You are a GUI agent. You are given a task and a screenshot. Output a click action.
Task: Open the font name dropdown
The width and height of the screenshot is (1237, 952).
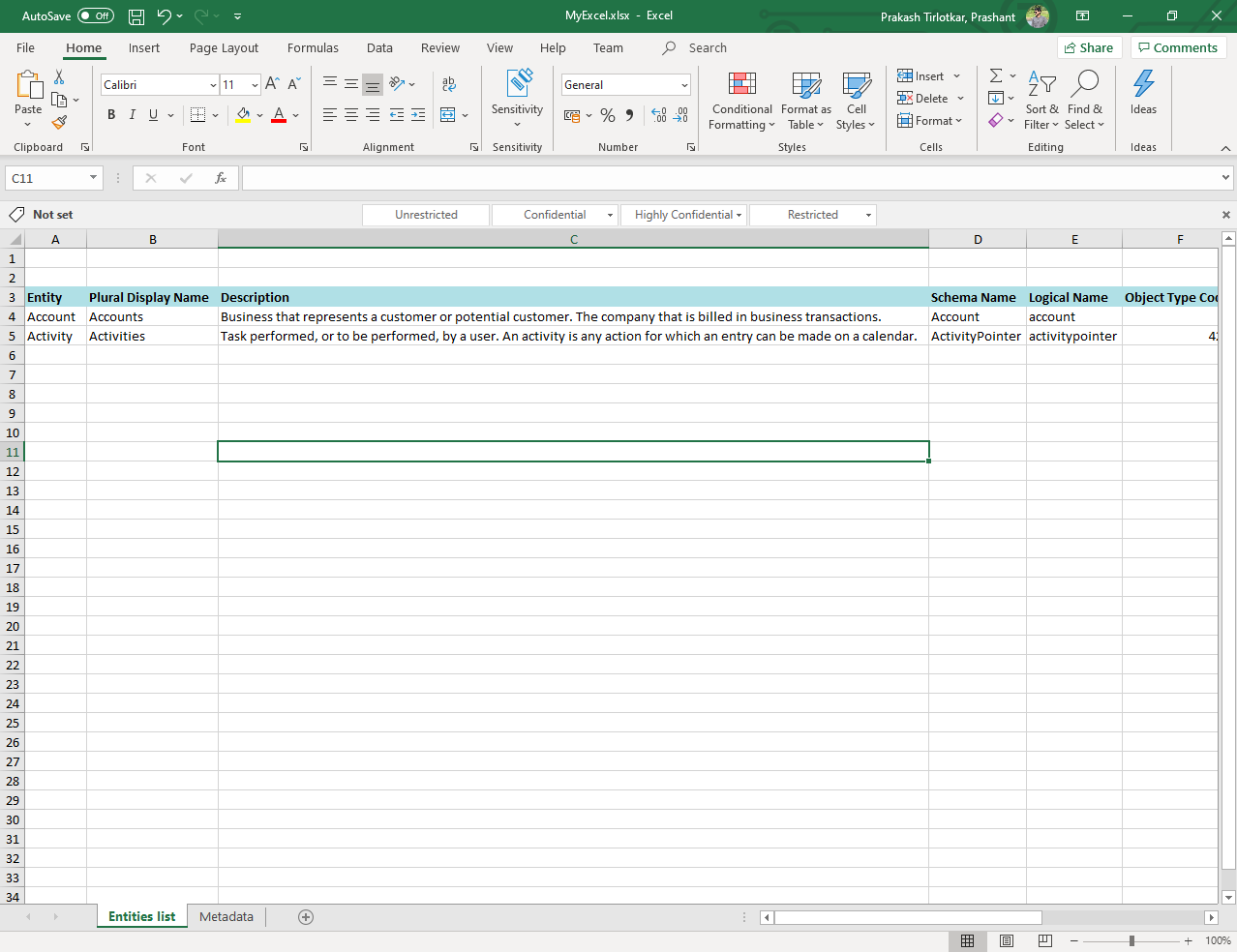pos(212,84)
